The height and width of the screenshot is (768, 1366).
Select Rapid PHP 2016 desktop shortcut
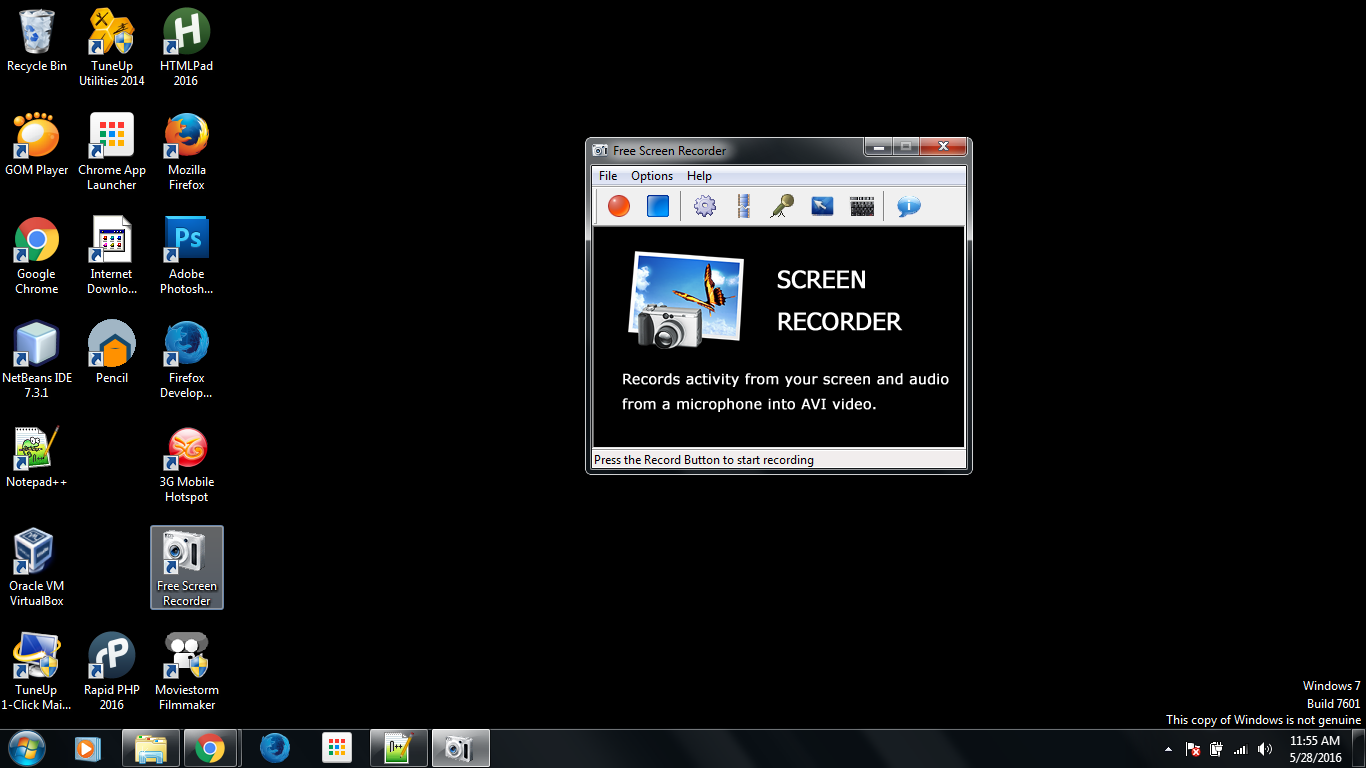tap(112, 671)
